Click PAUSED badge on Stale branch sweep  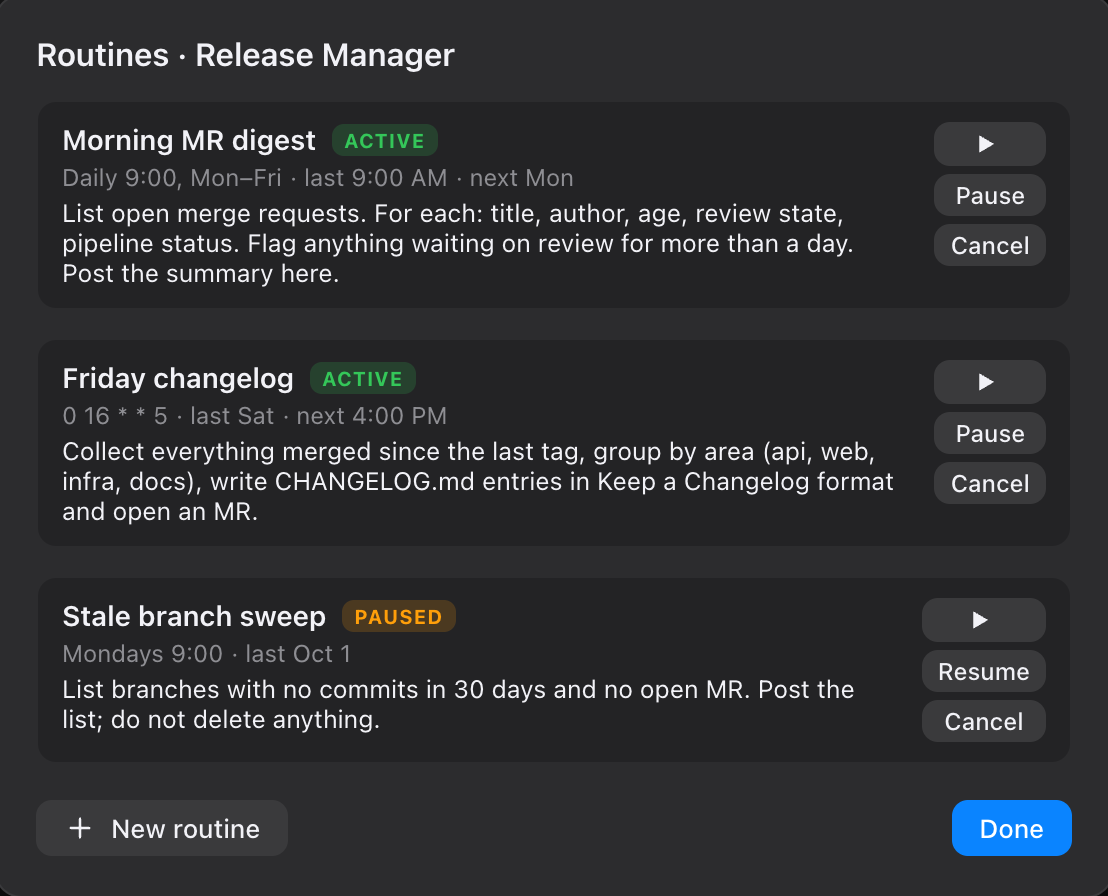399,617
